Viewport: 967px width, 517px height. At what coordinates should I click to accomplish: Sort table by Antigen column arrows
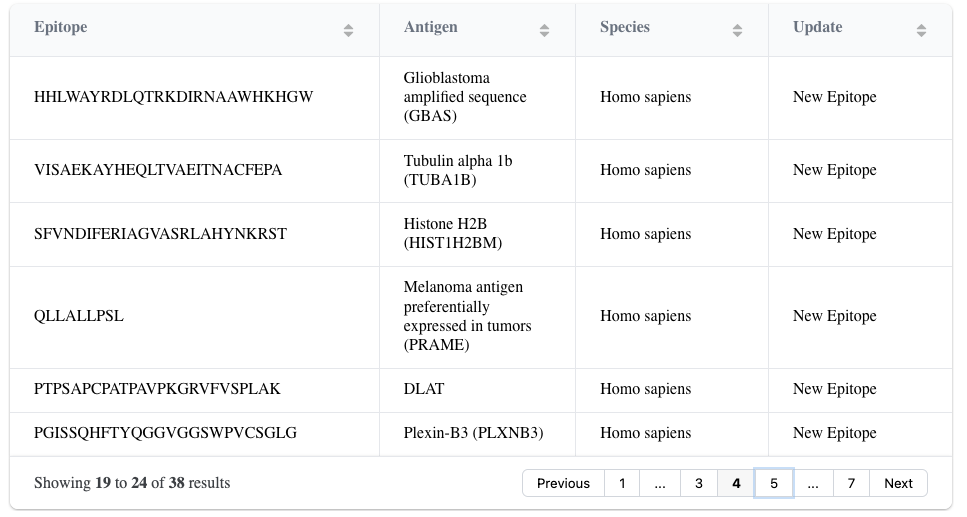pos(544,30)
